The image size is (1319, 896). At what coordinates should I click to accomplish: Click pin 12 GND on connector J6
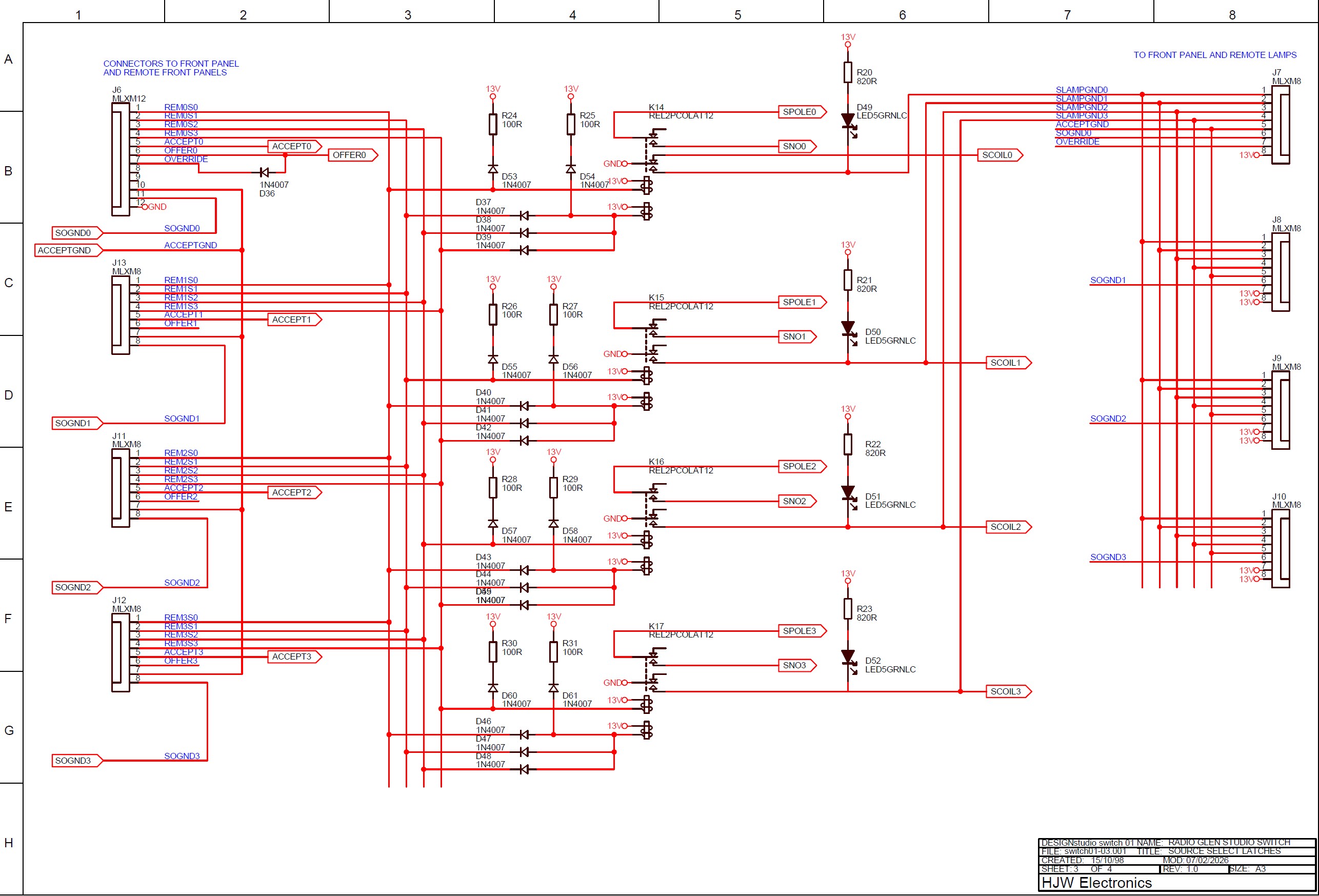pos(145,207)
